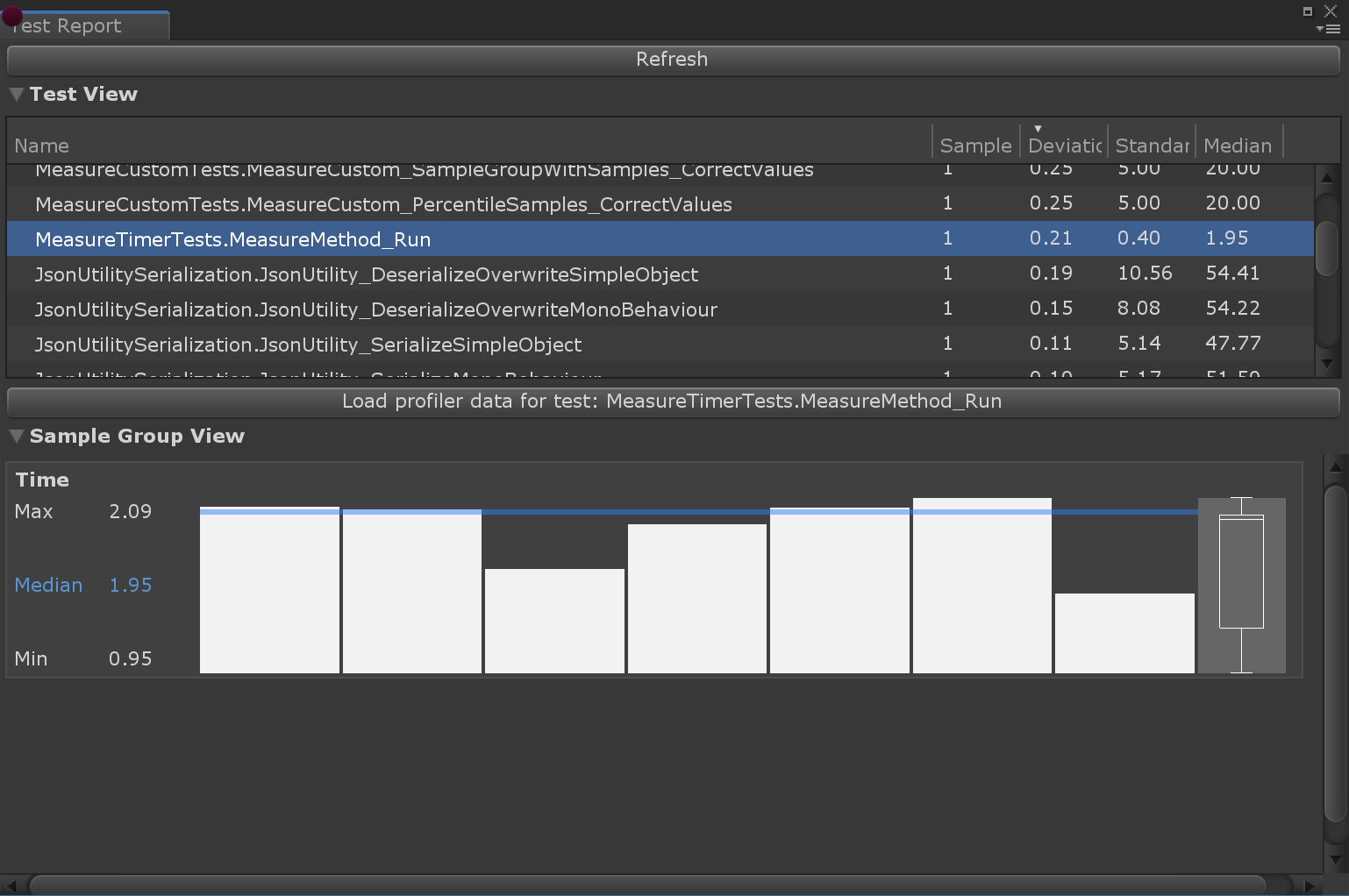The width and height of the screenshot is (1349, 896).
Task: Load profiler data for MeasureMethod_Run test
Action: tap(673, 402)
